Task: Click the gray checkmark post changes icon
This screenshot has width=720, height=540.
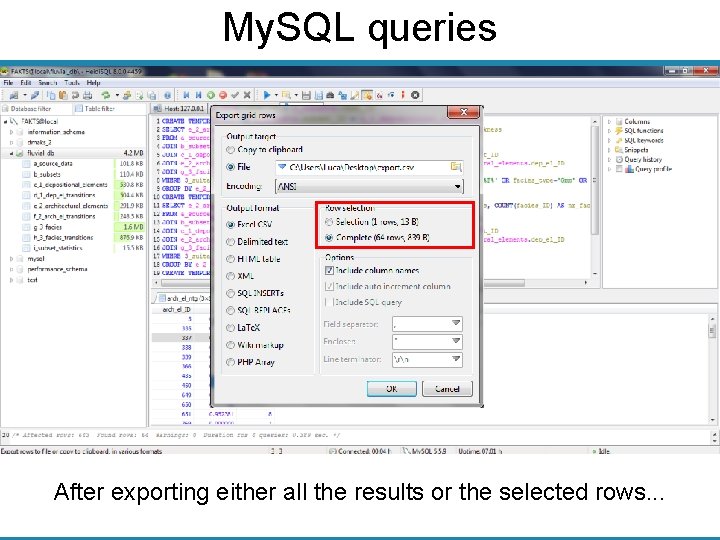Action: coord(235,95)
